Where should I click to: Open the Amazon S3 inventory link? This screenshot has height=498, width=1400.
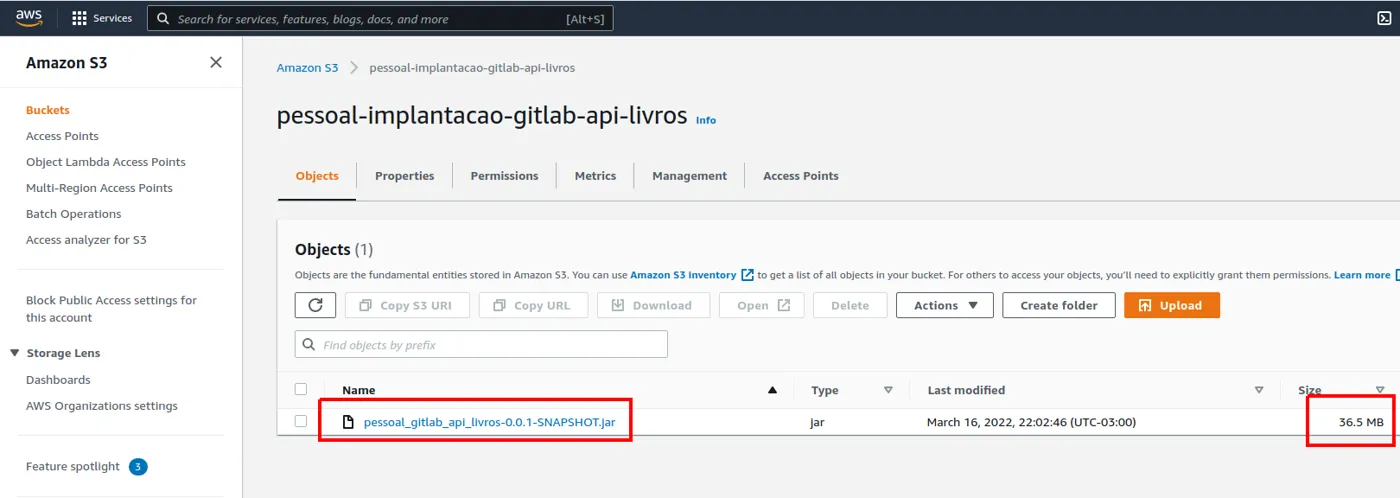coord(683,275)
